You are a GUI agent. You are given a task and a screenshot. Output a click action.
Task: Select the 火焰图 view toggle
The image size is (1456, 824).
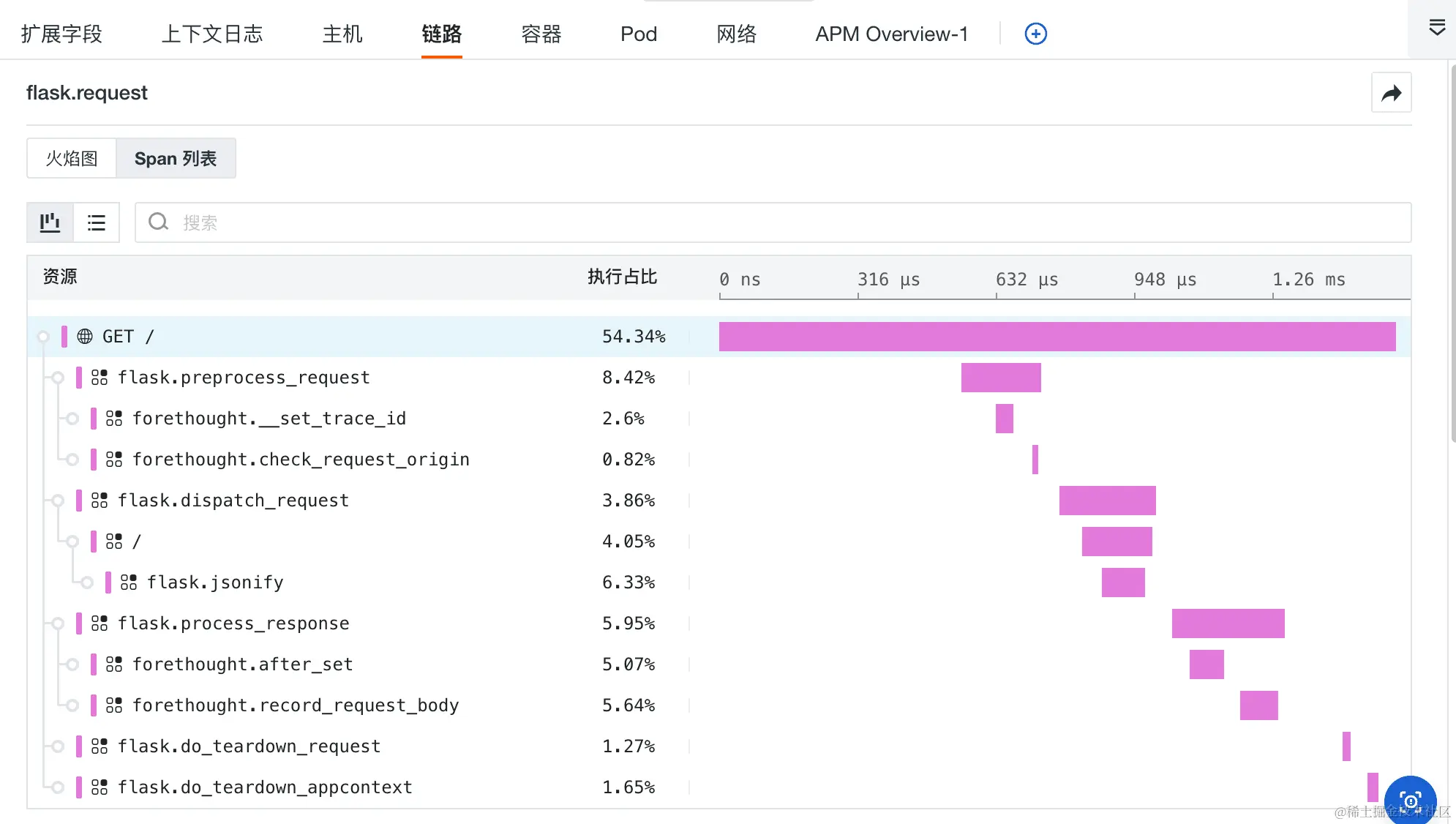(x=72, y=159)
